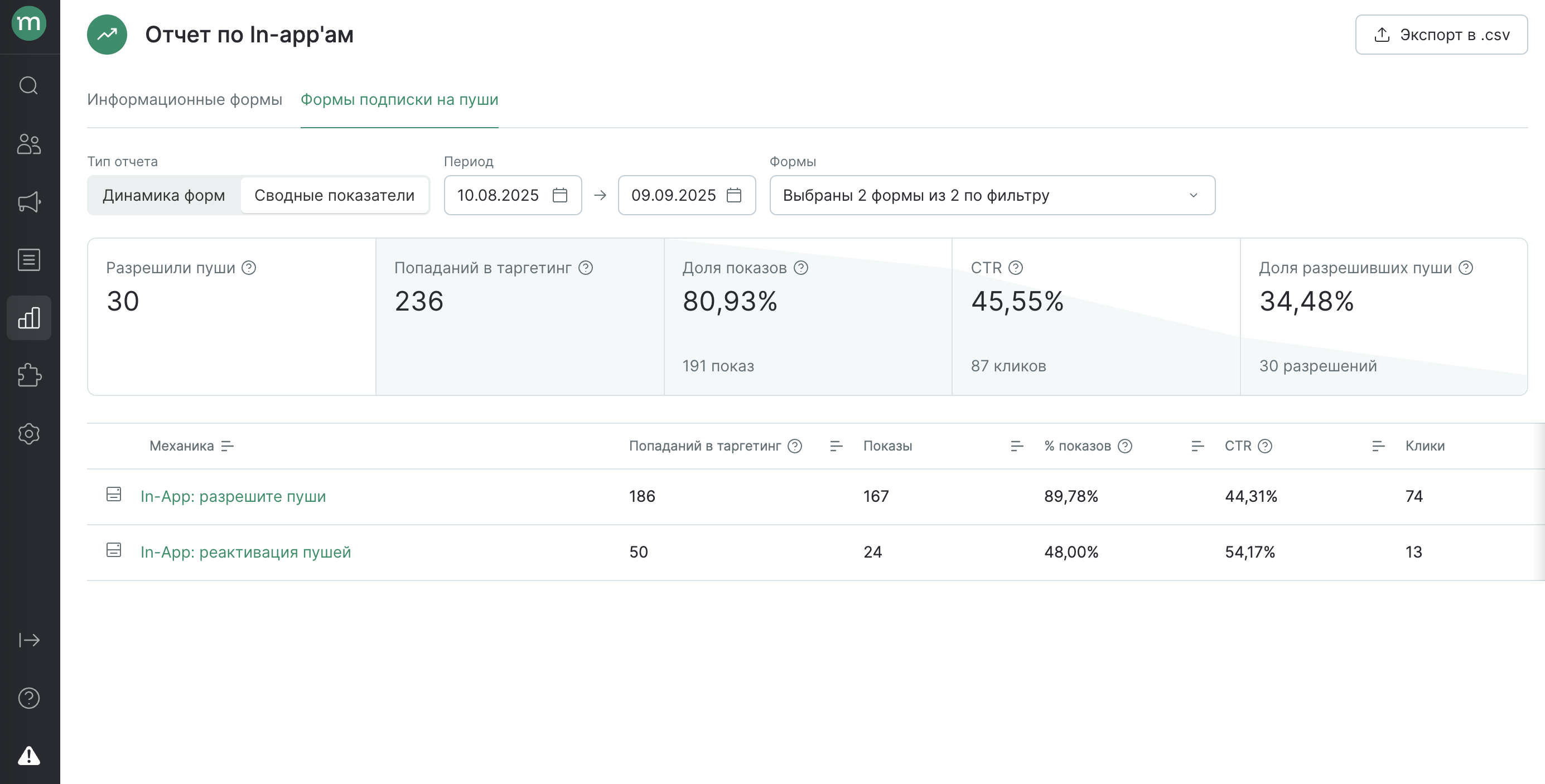Sort by Попаданий в таргетинг column
The width and height of the screenshot is (1545, 784).
point(836,446)
